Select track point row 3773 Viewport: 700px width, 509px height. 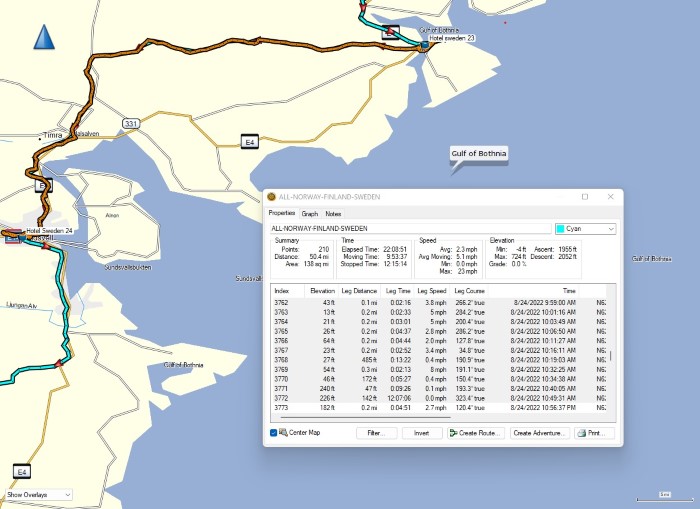[439, 408]
